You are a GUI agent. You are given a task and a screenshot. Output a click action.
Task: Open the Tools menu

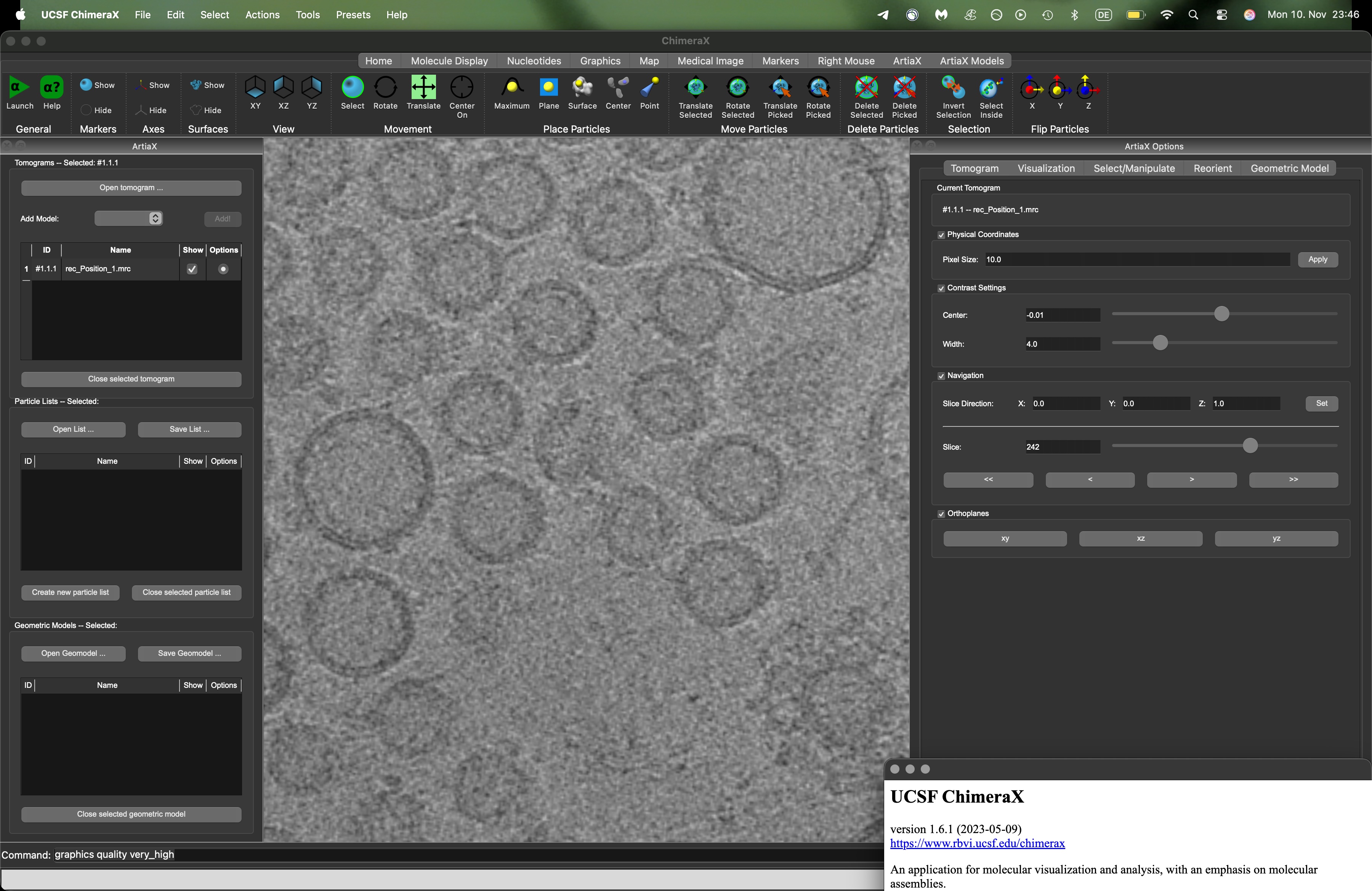tap(307, 15)
